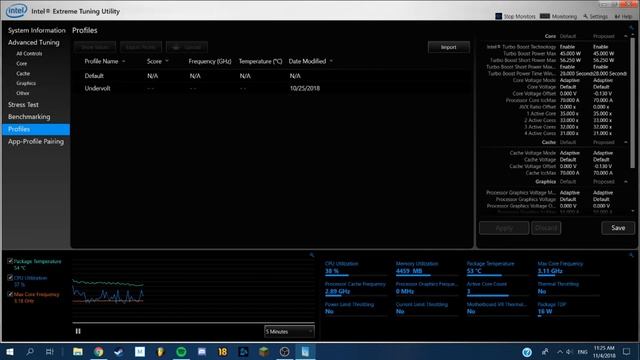This screenshot has width=640, height=360.
Task: Open the Help item in header
Action: pyautogui.click(x=624, y=16)
